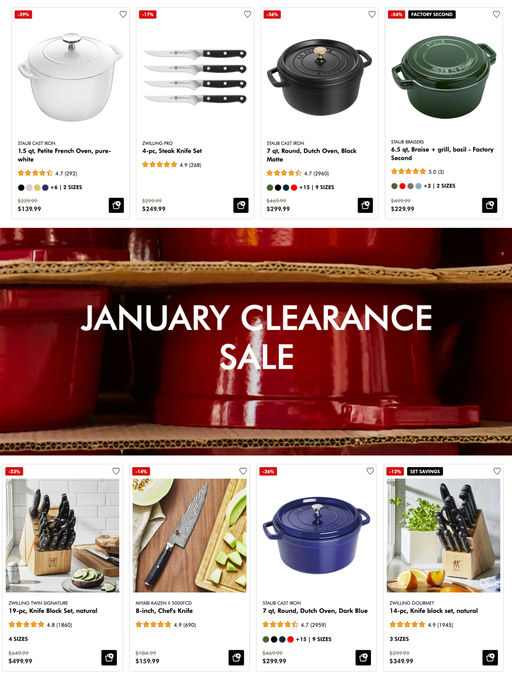The height and width of the screenshot is (683, 512).
Task: Expand +2 colors for Braise + grill
Action: coord(427,186)
